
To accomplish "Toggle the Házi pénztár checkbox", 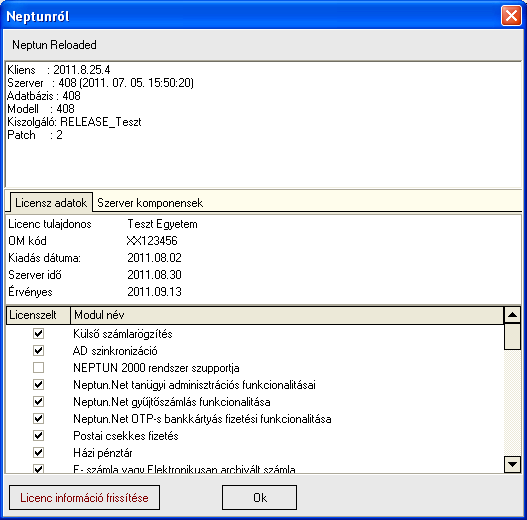I will click(38, 452).
